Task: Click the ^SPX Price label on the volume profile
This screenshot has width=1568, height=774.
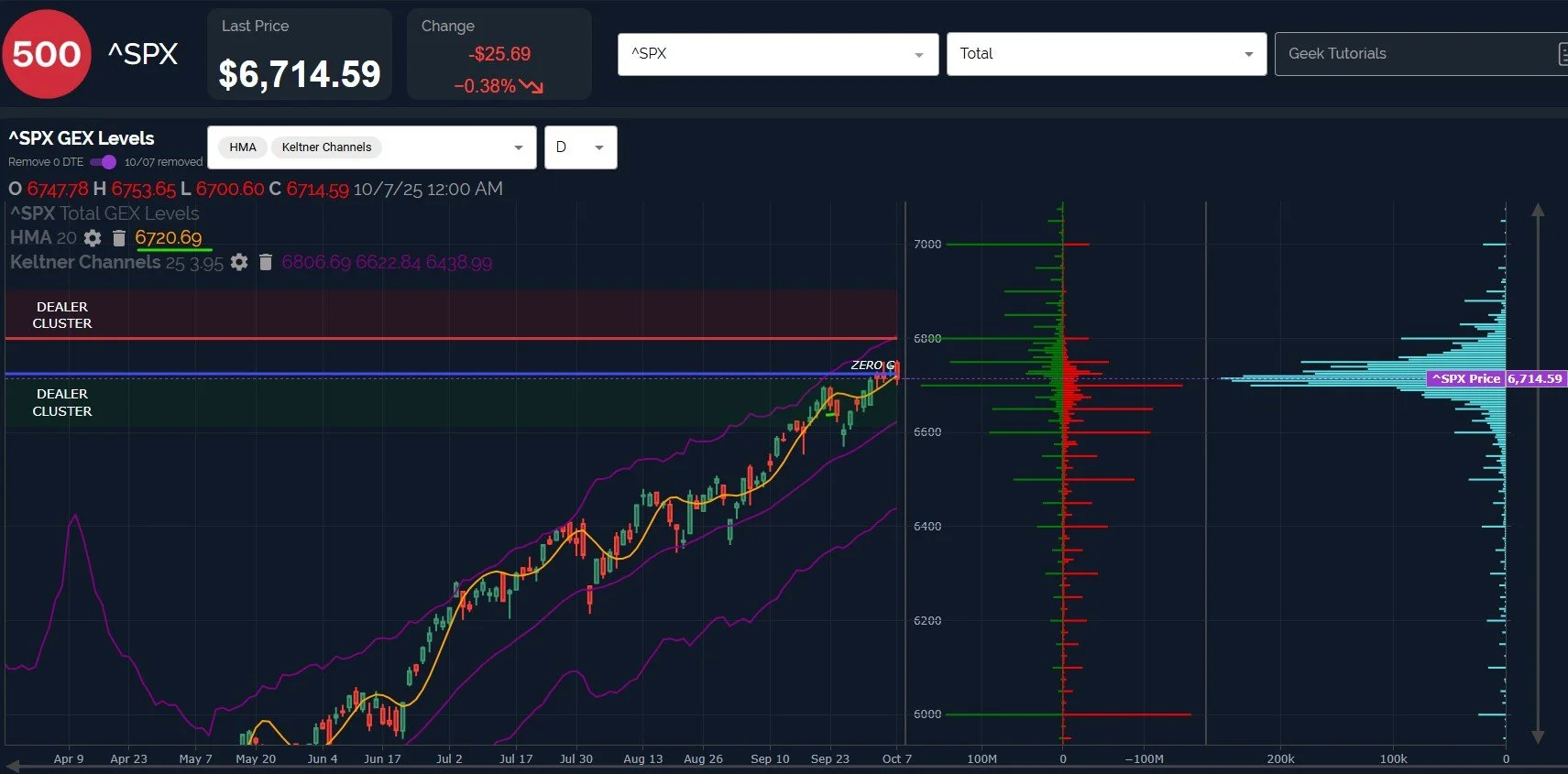Action: coord(1466,378)
